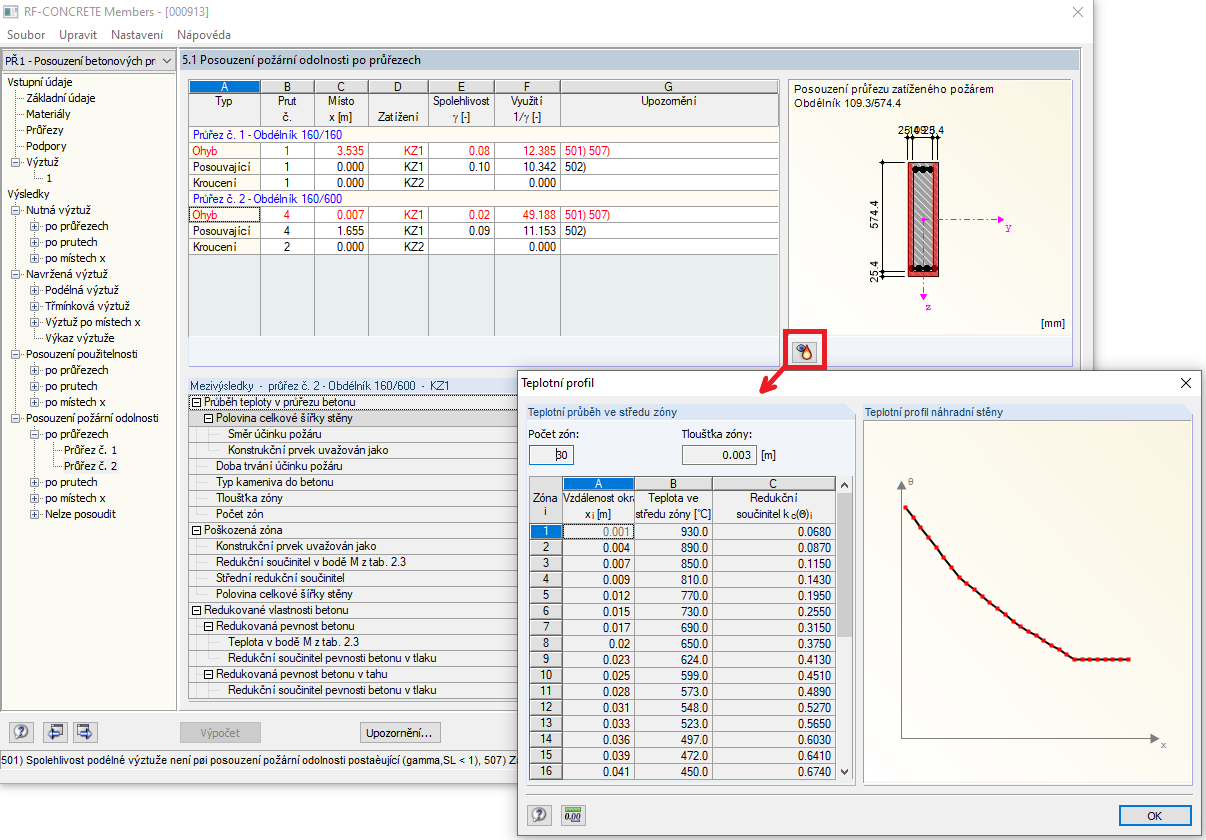The height and width of the screenshot is (840, 1206).
Task: Click the Upozornění... button
Action: click(400, 733)
